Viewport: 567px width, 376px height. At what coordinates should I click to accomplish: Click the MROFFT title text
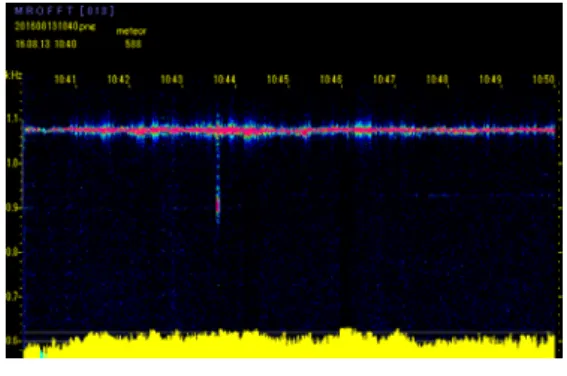64,11
